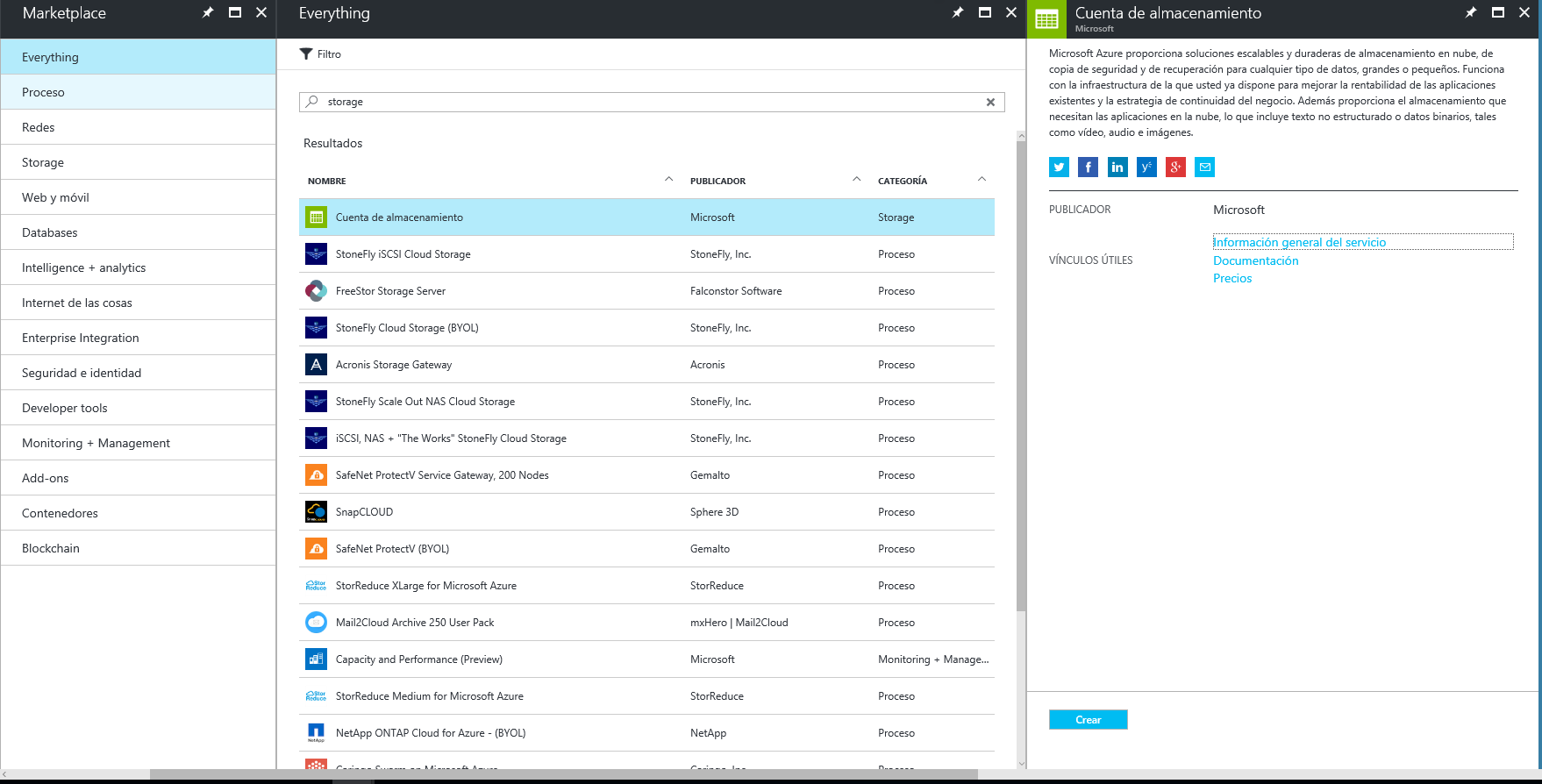Image resolution: width=1542 pixels, height=784 pixels.
Task: Select iSCSI, NAS + "The Works" row
Action: (647, 438)
